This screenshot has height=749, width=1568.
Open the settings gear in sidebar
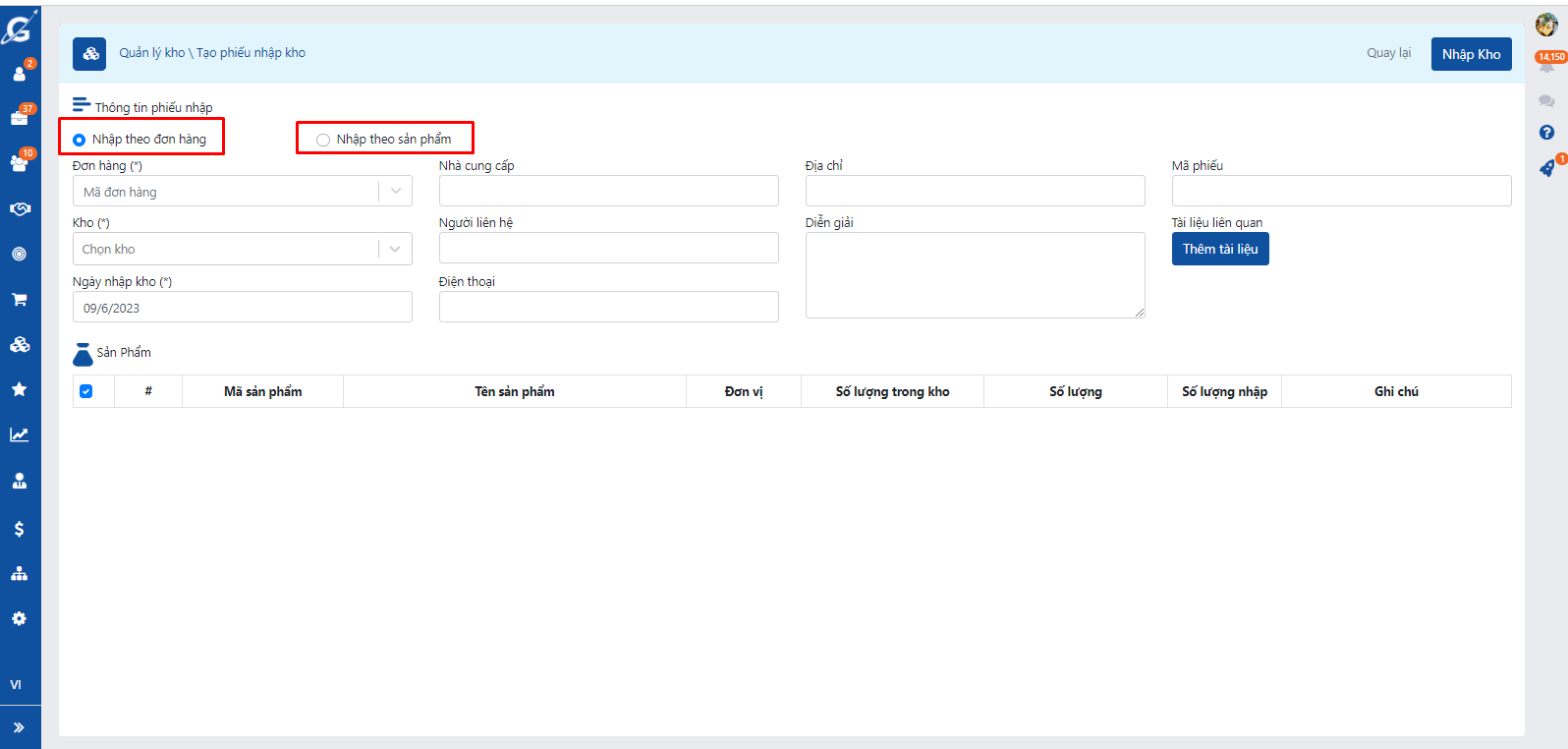(x=19, y=618)
